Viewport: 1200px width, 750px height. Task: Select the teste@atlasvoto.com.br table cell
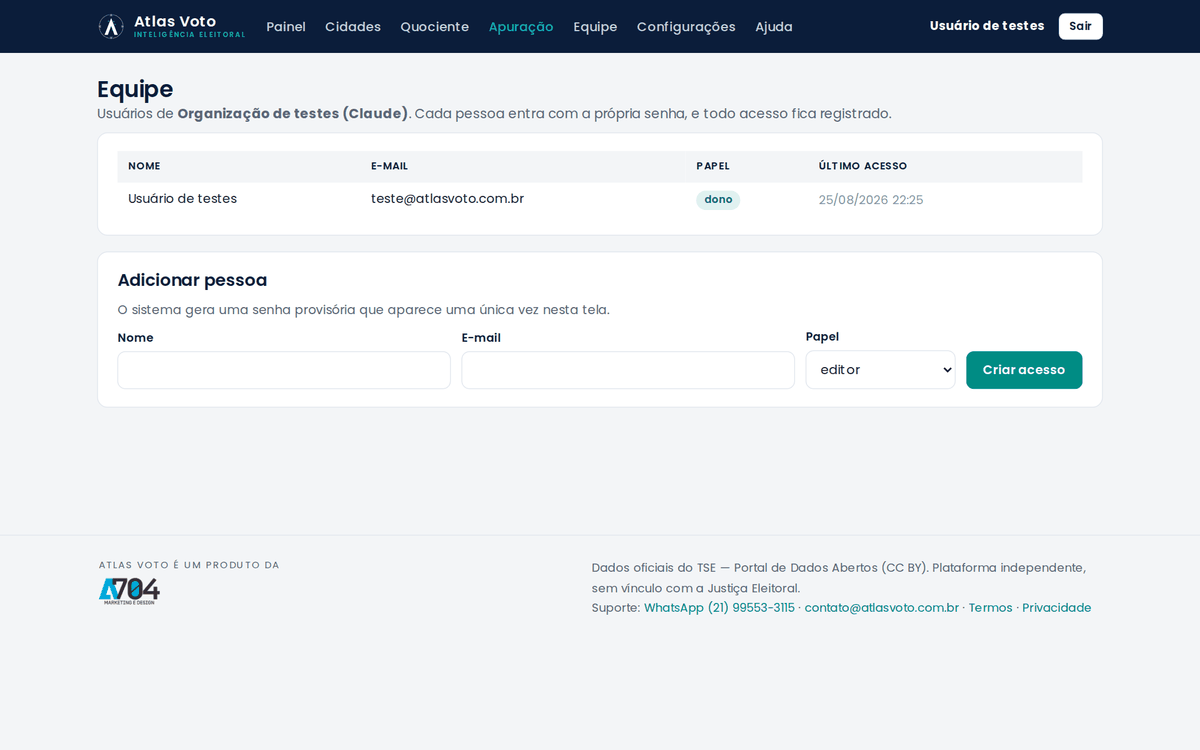[x=448, y=199]
